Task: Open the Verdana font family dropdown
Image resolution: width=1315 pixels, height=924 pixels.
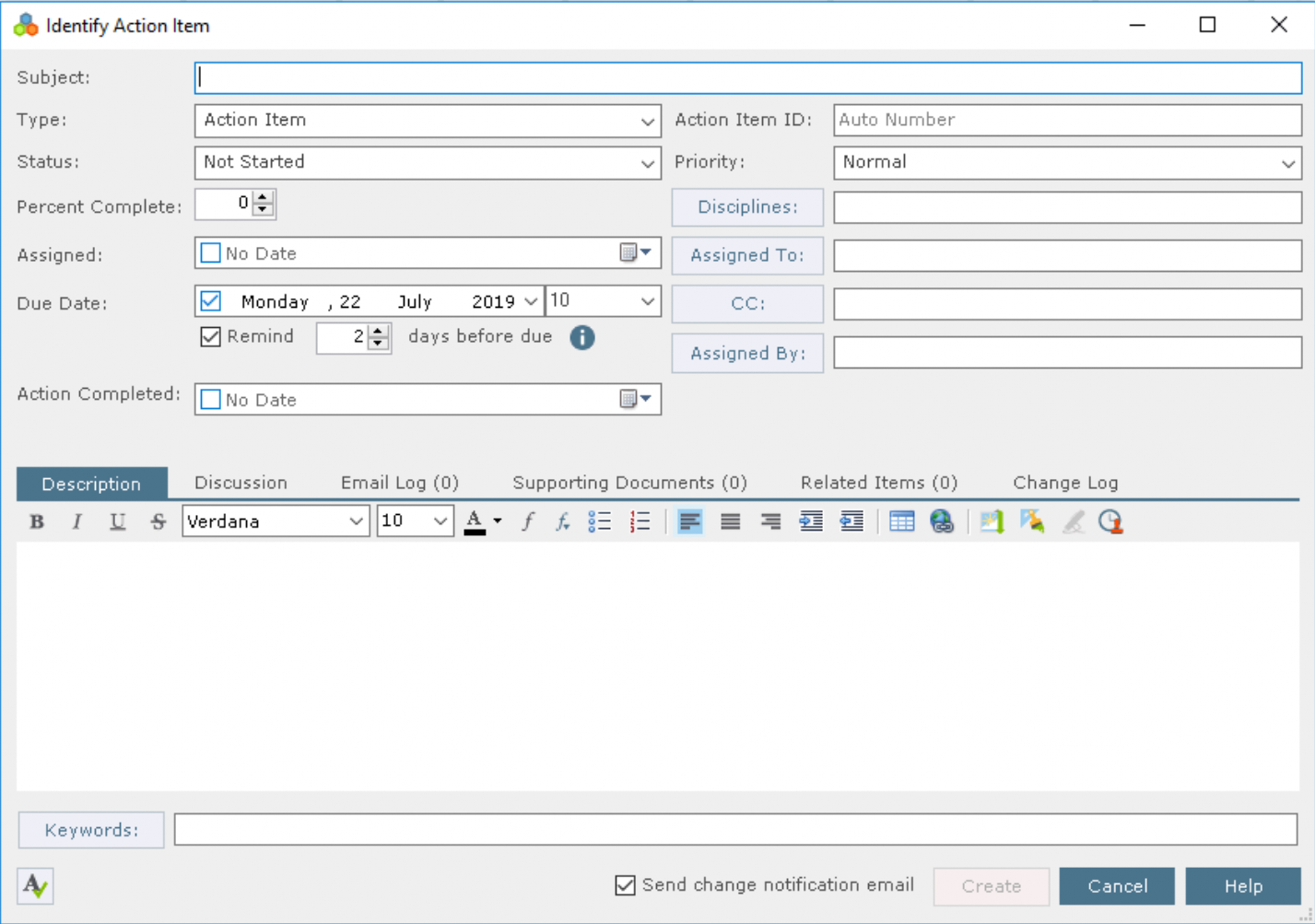Action: pyautogui.click(x=356, y=521)
